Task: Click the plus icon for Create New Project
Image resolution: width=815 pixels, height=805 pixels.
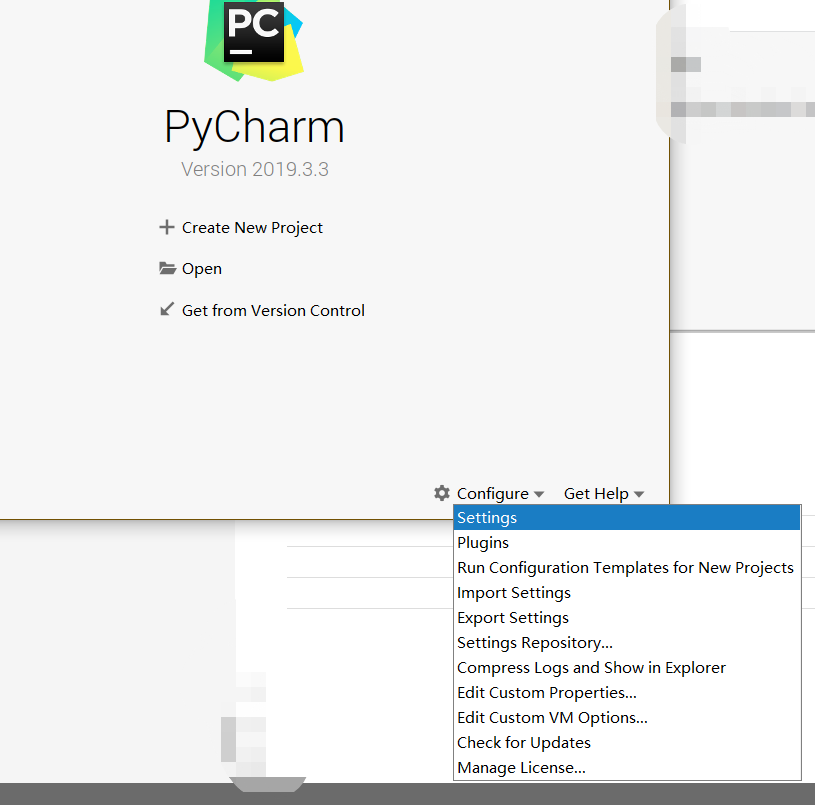Action: pyautogui.click(x=166, y=227)
